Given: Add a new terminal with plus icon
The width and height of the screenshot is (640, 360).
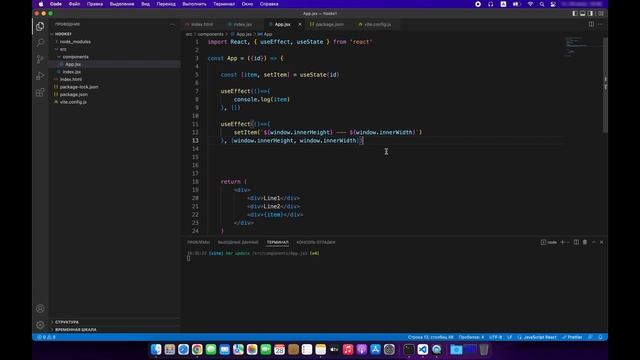Looking at the screenshot, I should pyautogui.click(x=562, y=242).
